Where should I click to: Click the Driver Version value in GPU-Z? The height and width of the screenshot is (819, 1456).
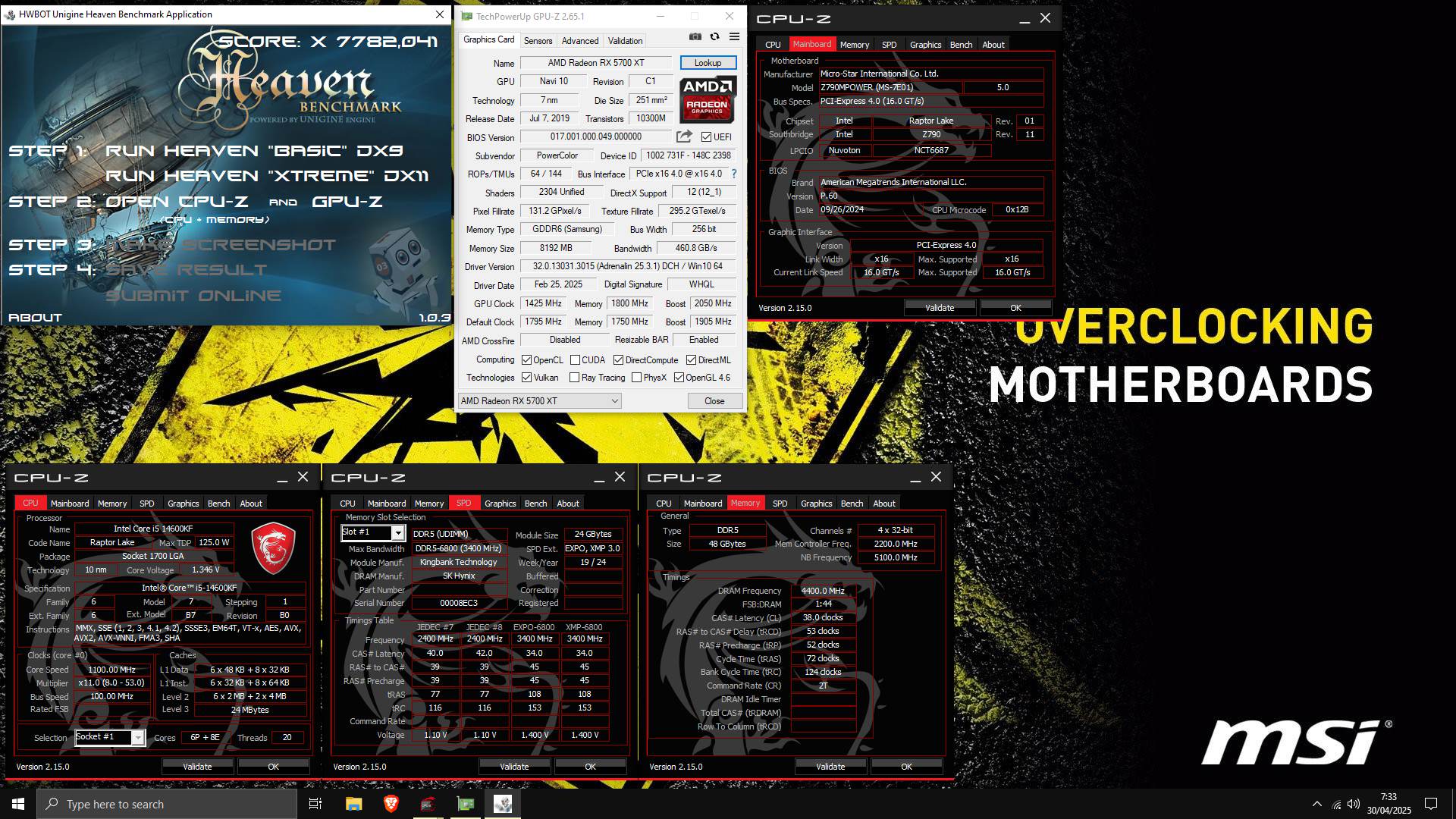tap(627, 267)
